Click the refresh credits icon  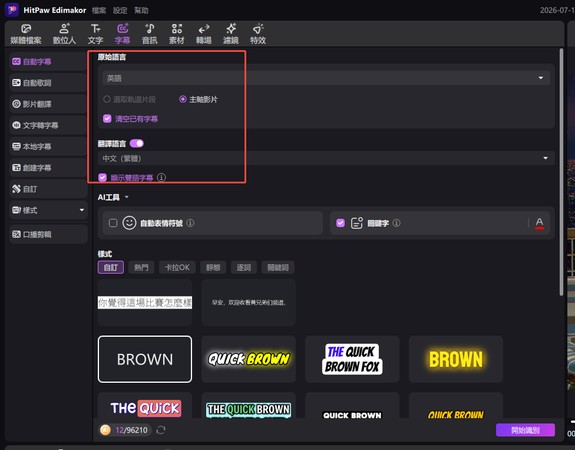(161, 430)
